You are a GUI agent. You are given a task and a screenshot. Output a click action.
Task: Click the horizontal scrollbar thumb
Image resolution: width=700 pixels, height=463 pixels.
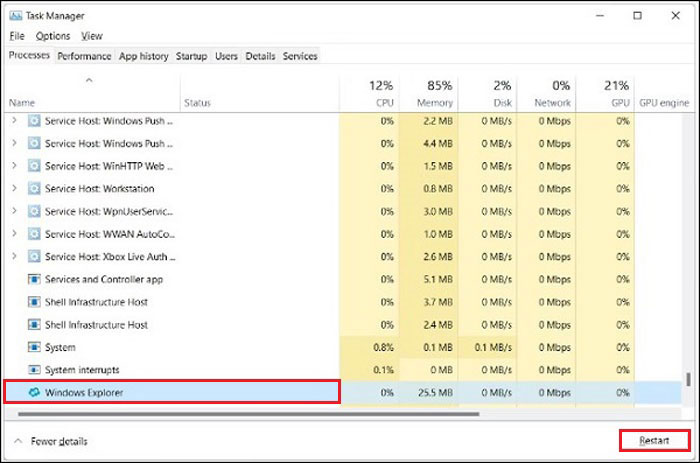pyautogui.click(x=248, y=414)
